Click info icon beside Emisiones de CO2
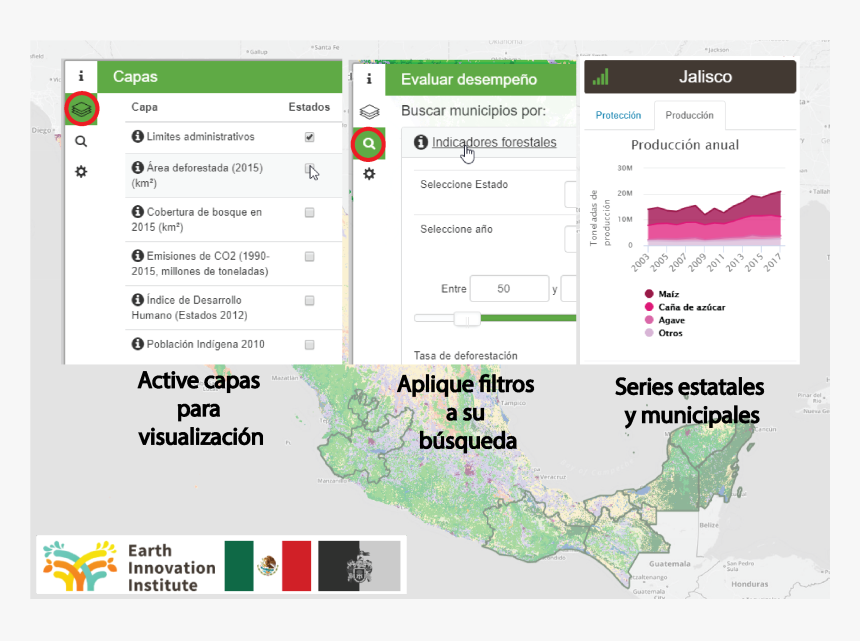 [x=138, y=256]
